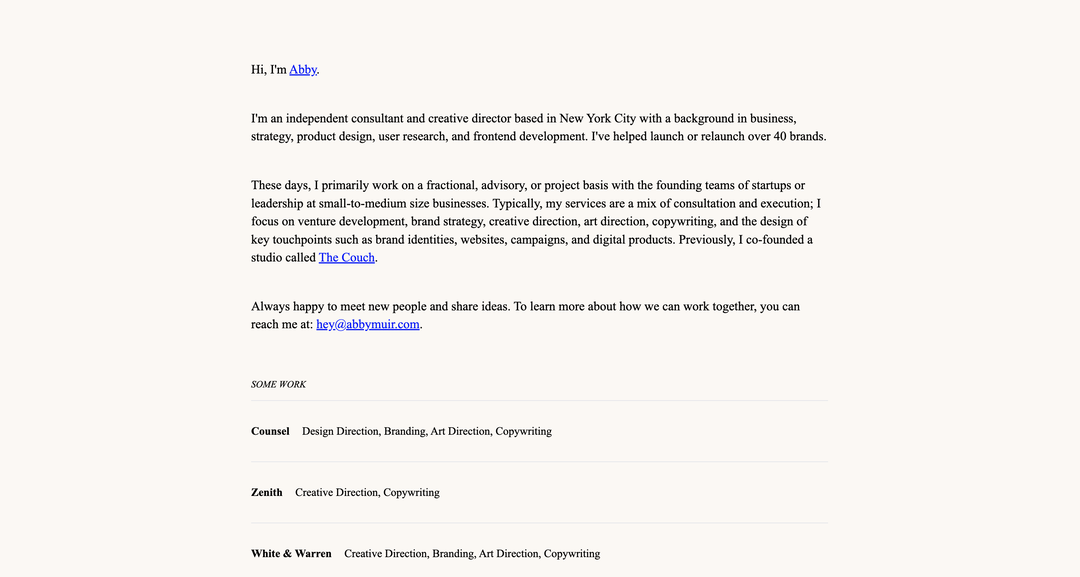1080x577 pixels.
Task: Click the words reach me at
Action: (282, 324)
